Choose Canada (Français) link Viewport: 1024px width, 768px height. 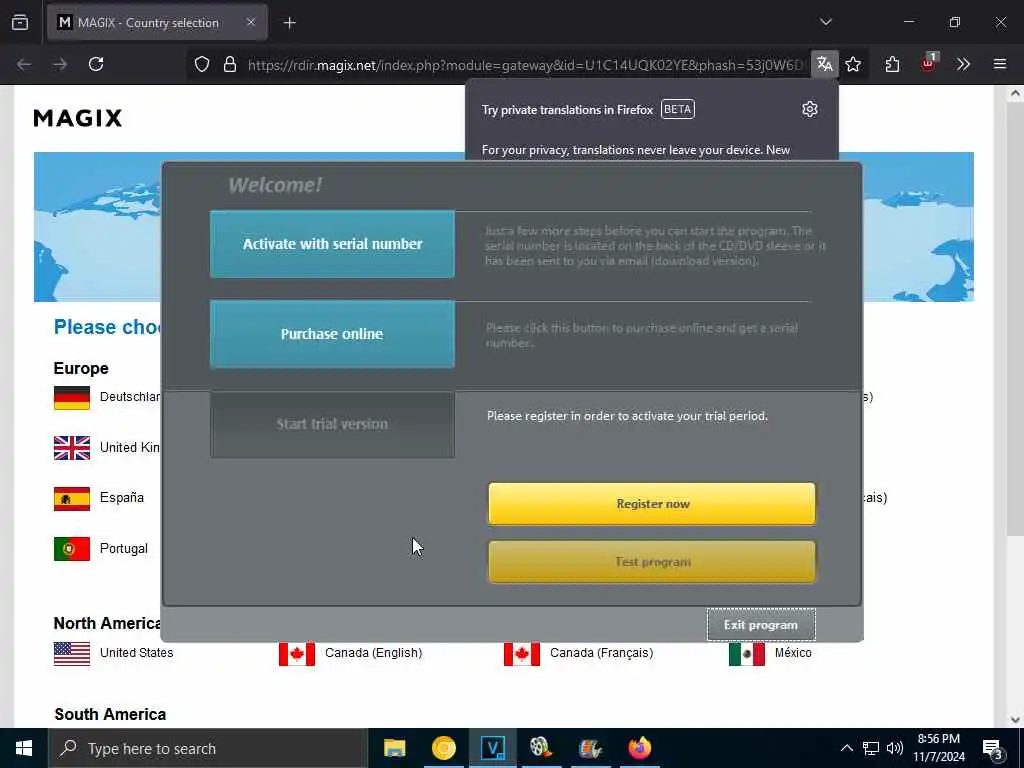(601, 652)
